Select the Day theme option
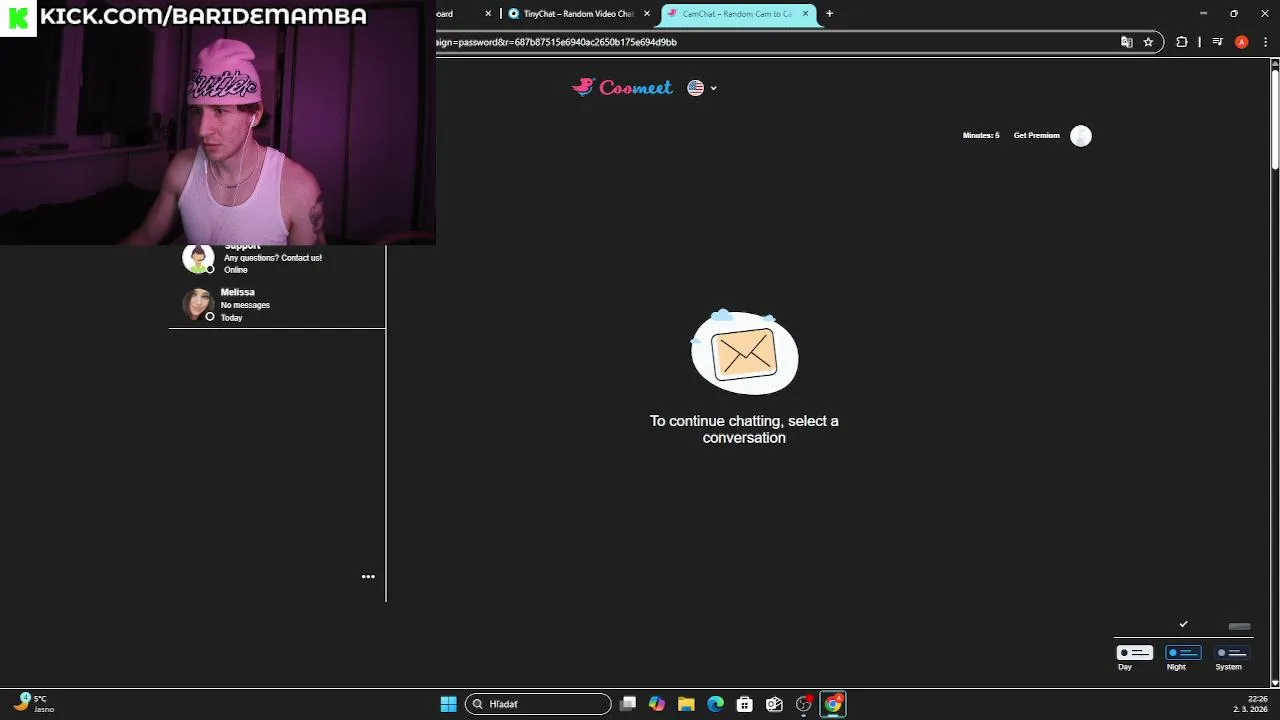 pyautogui.click(x=1134, y=657)
